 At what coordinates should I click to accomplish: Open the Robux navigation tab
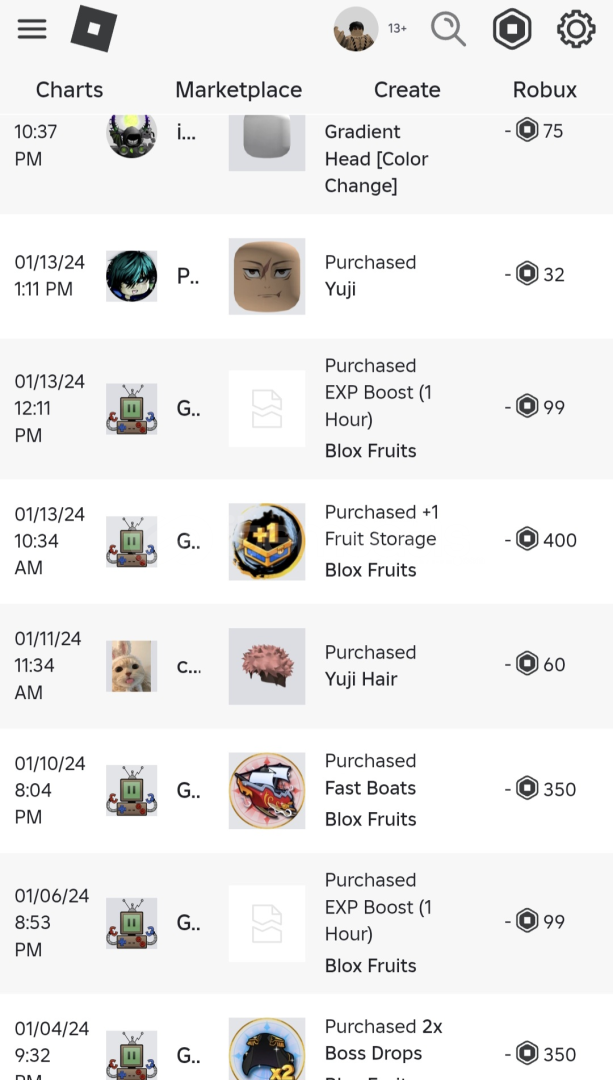pyautogui.click(x=545, y=90)
